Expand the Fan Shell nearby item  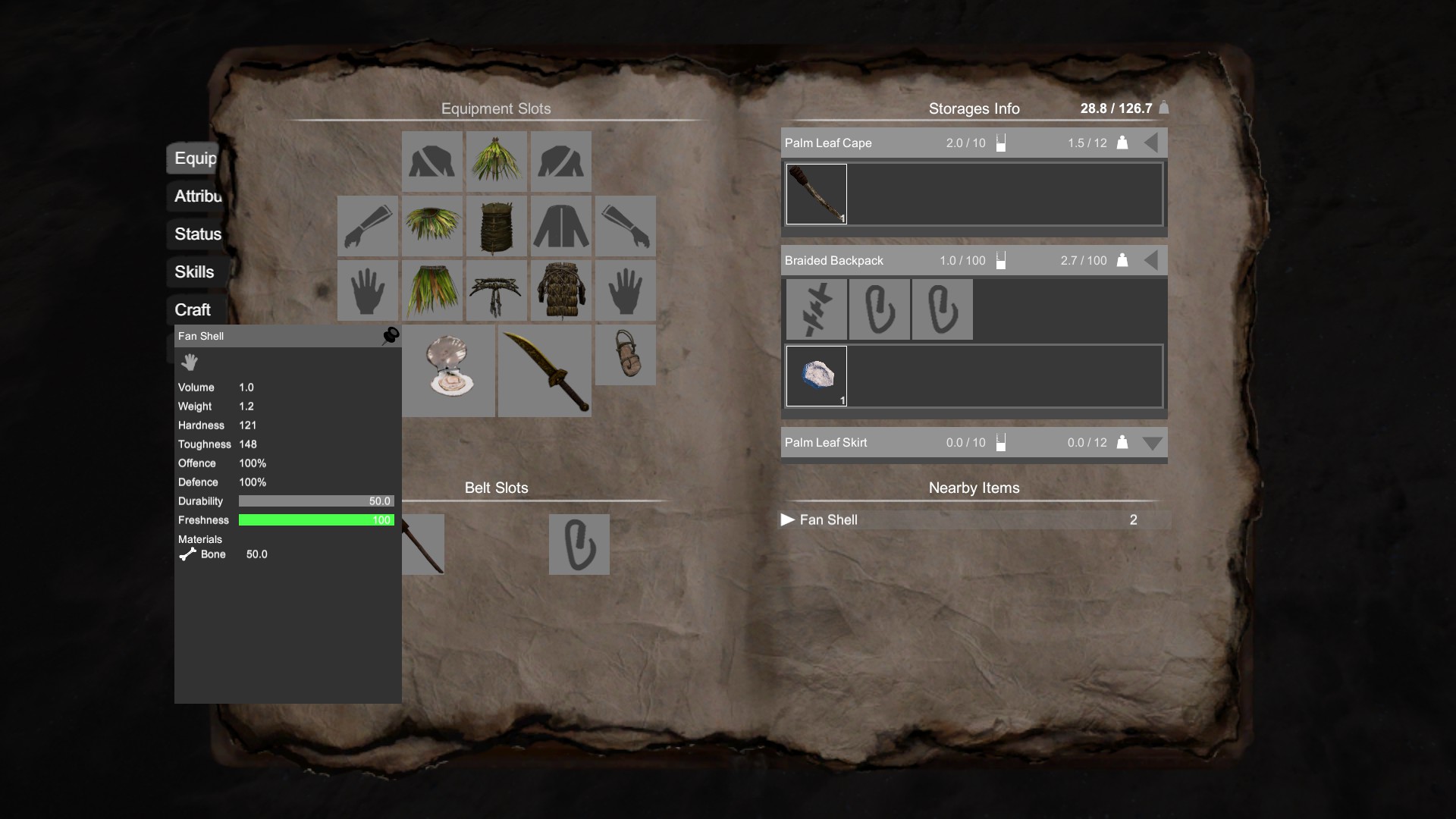click(788, 519)
